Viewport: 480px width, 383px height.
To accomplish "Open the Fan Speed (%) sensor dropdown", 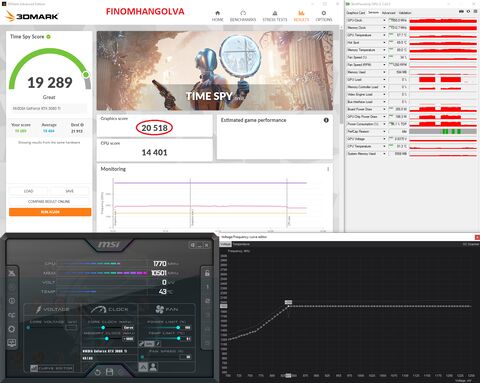I will click(x=384, y=57).
